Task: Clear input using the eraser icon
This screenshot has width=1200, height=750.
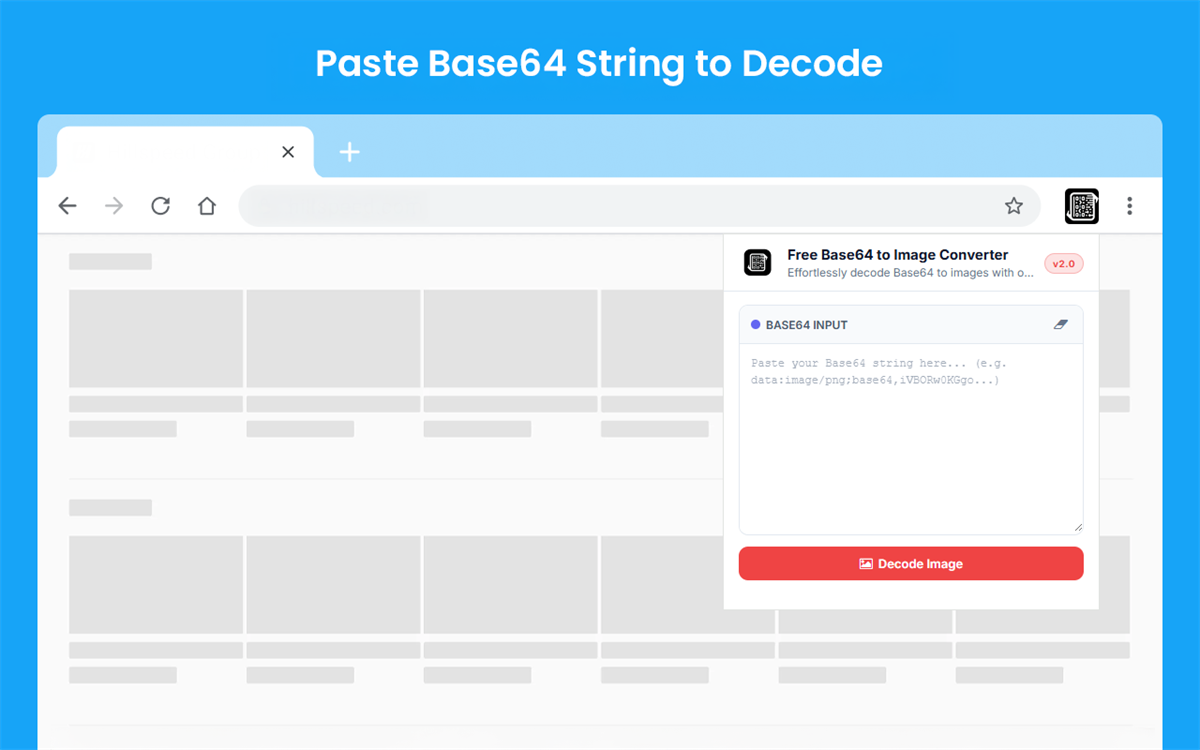Action: [x=1062, y=325]
